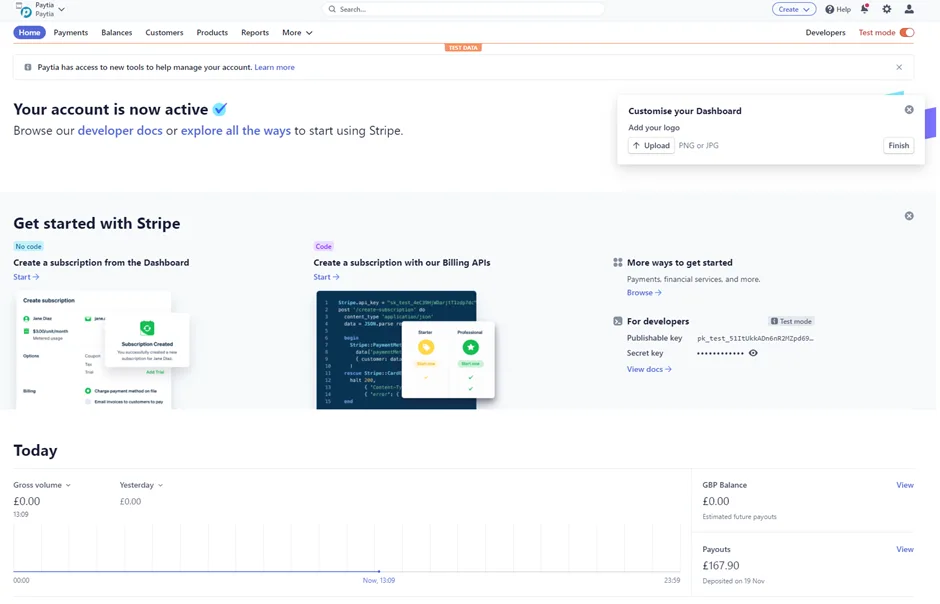View the Payouts details
This screenshot has width=940, height=604.
point(905,549)
